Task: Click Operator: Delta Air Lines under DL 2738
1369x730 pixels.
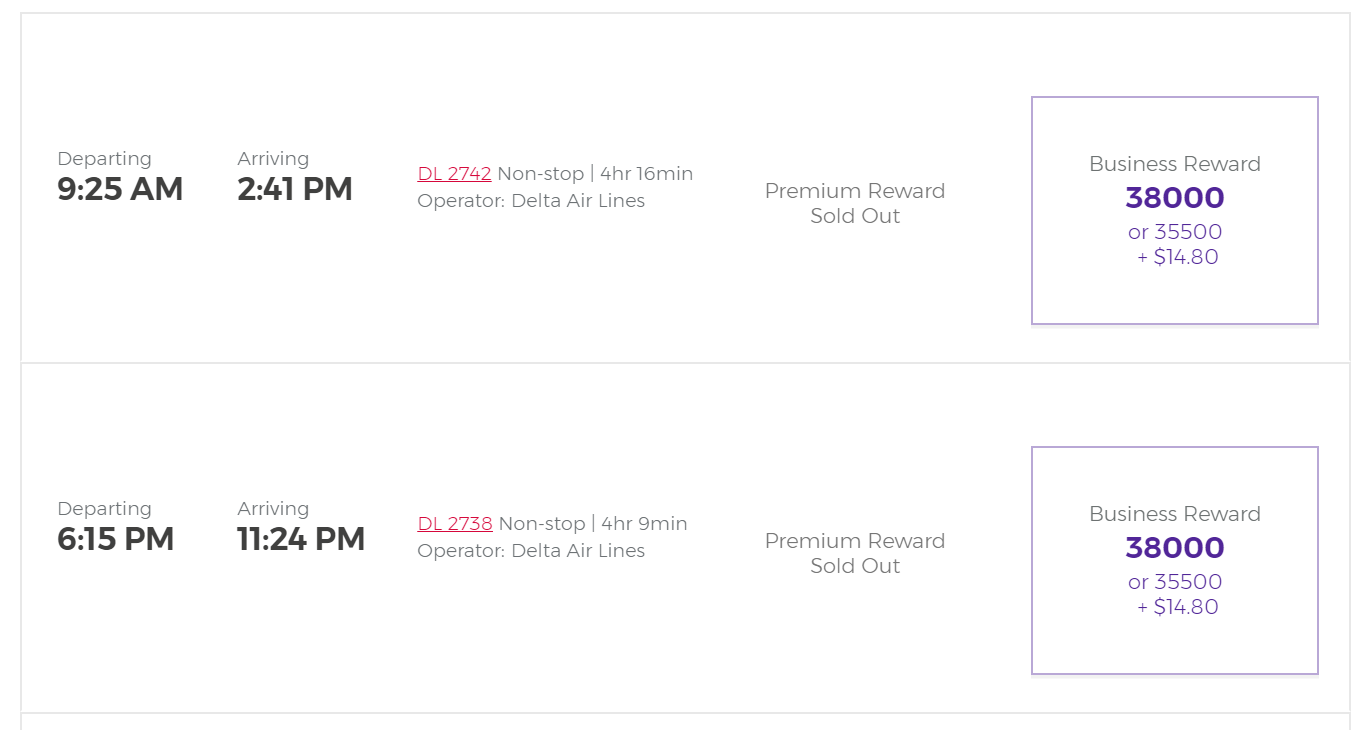Action: [x=531, y=551]
